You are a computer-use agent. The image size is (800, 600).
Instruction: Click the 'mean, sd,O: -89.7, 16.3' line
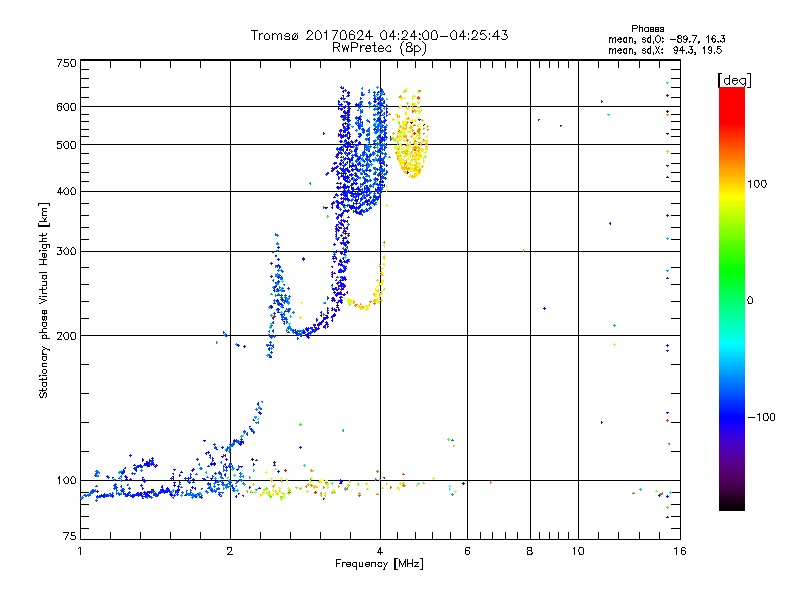tap(666, 39)
